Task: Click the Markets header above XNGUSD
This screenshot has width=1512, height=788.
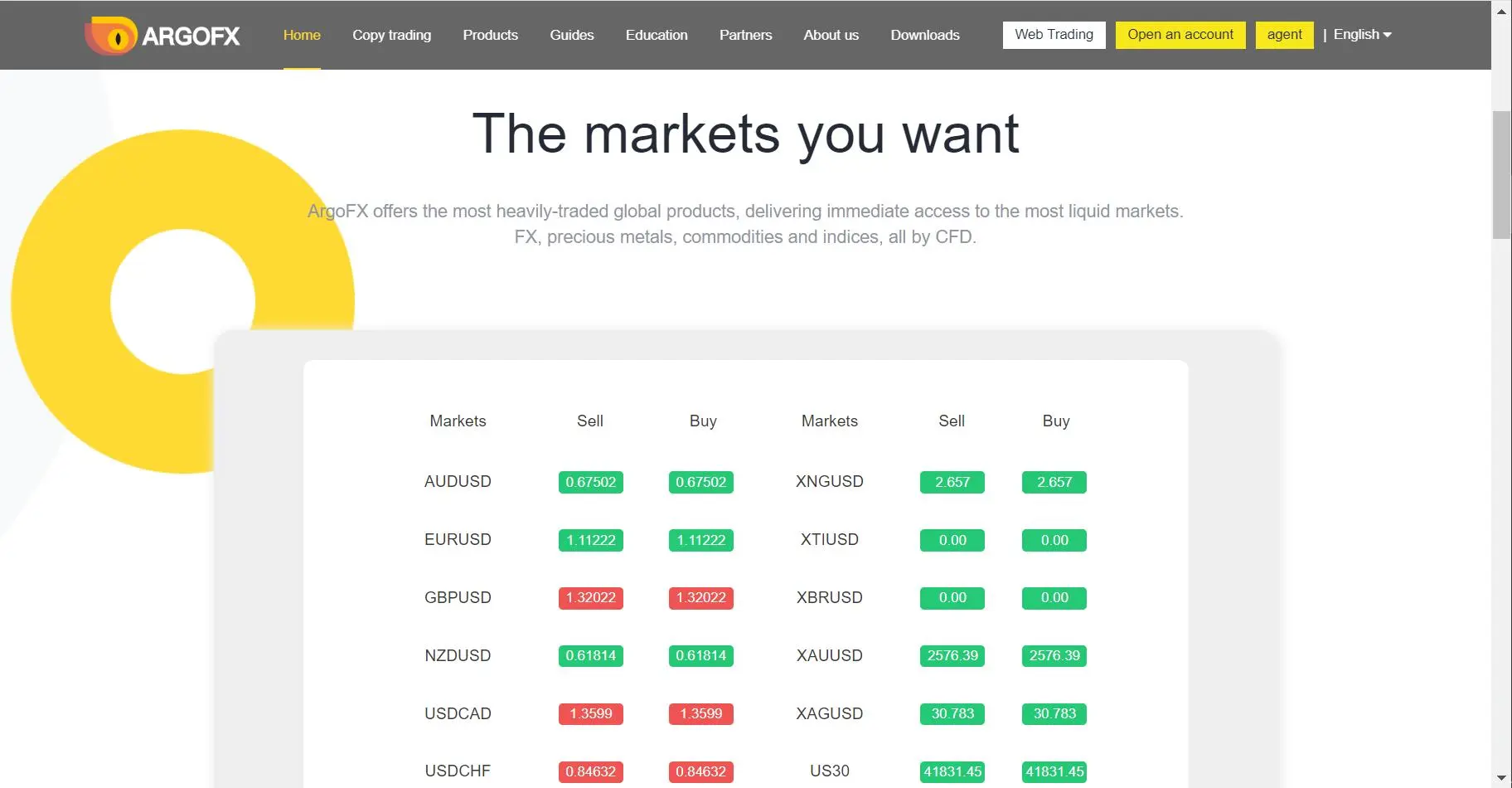Action: click(x=829, y=421)
